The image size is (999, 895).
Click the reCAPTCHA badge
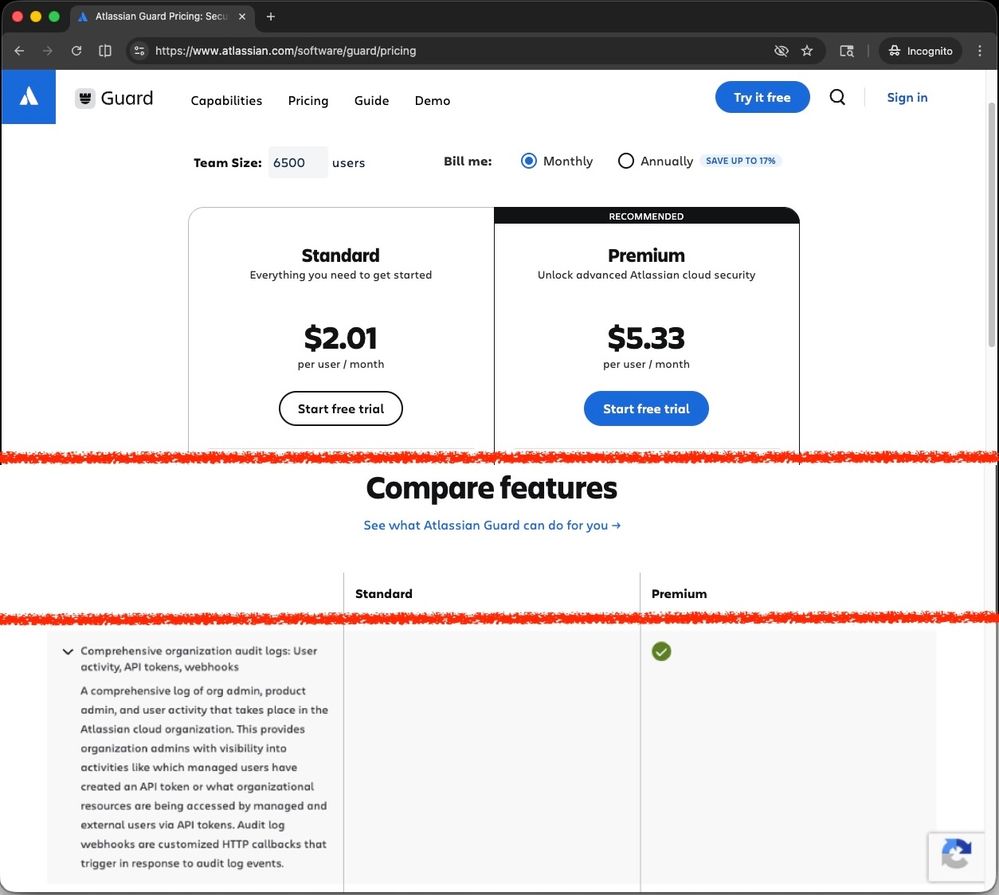tap(956, 856)
